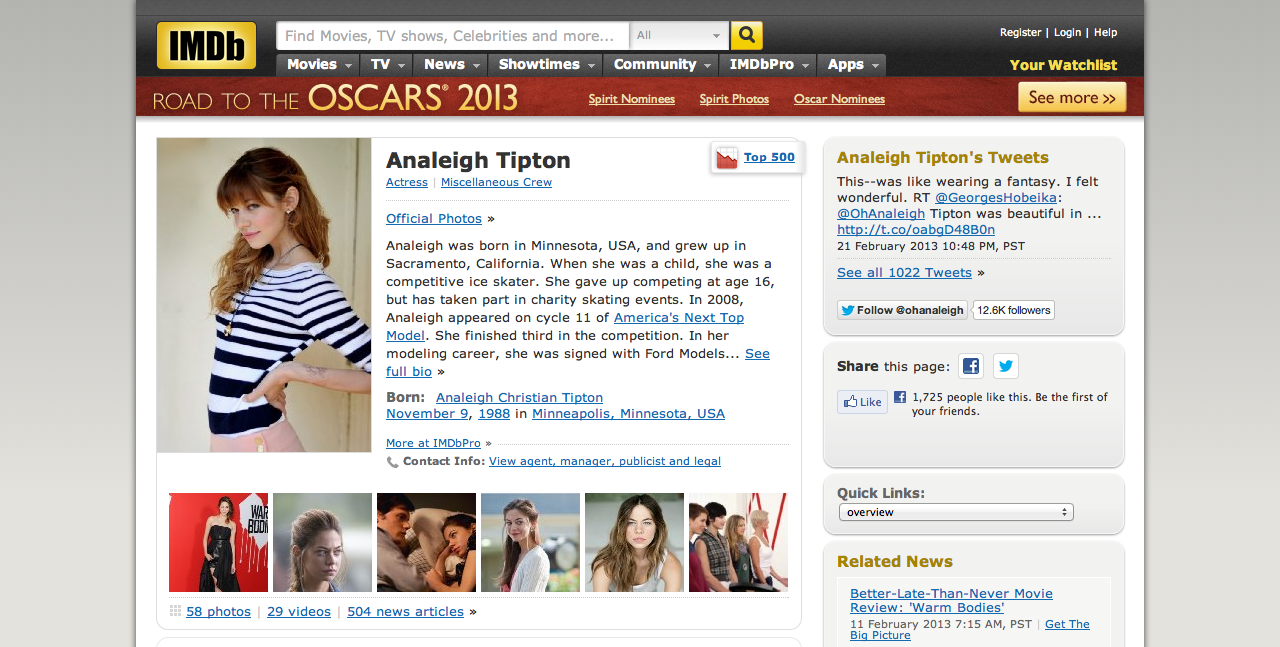The width and height of the screenshot is (1280, 647).
Task: Click the 58 photos link
Action: [218, 612]
